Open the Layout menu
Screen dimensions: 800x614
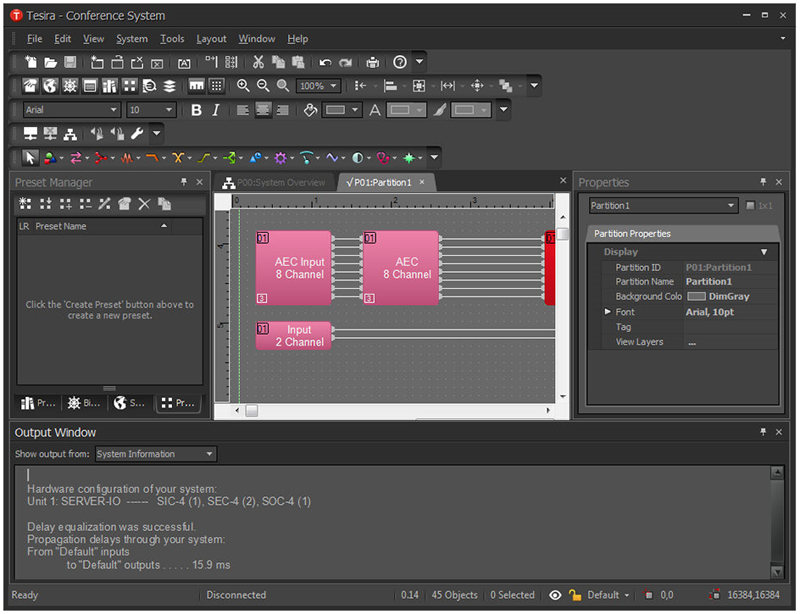pyautogui.click(x=211, y=39)
